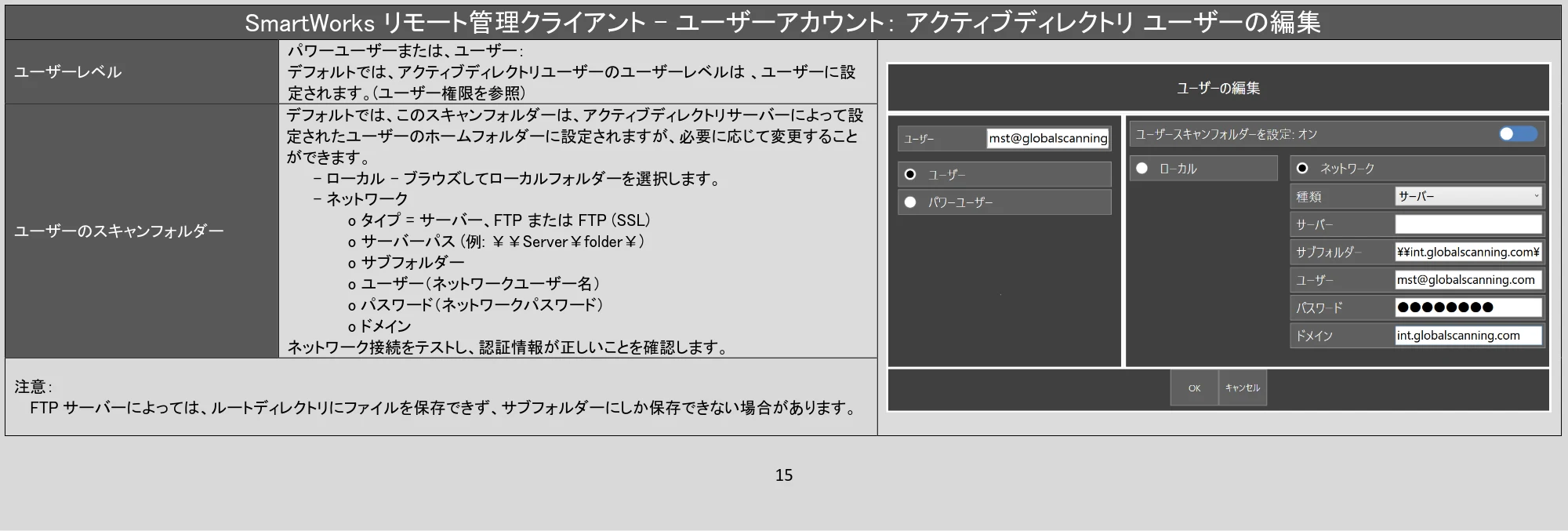Click the パスワード field label
The image size is (1568, 531).
click(x=1319, y=307)
